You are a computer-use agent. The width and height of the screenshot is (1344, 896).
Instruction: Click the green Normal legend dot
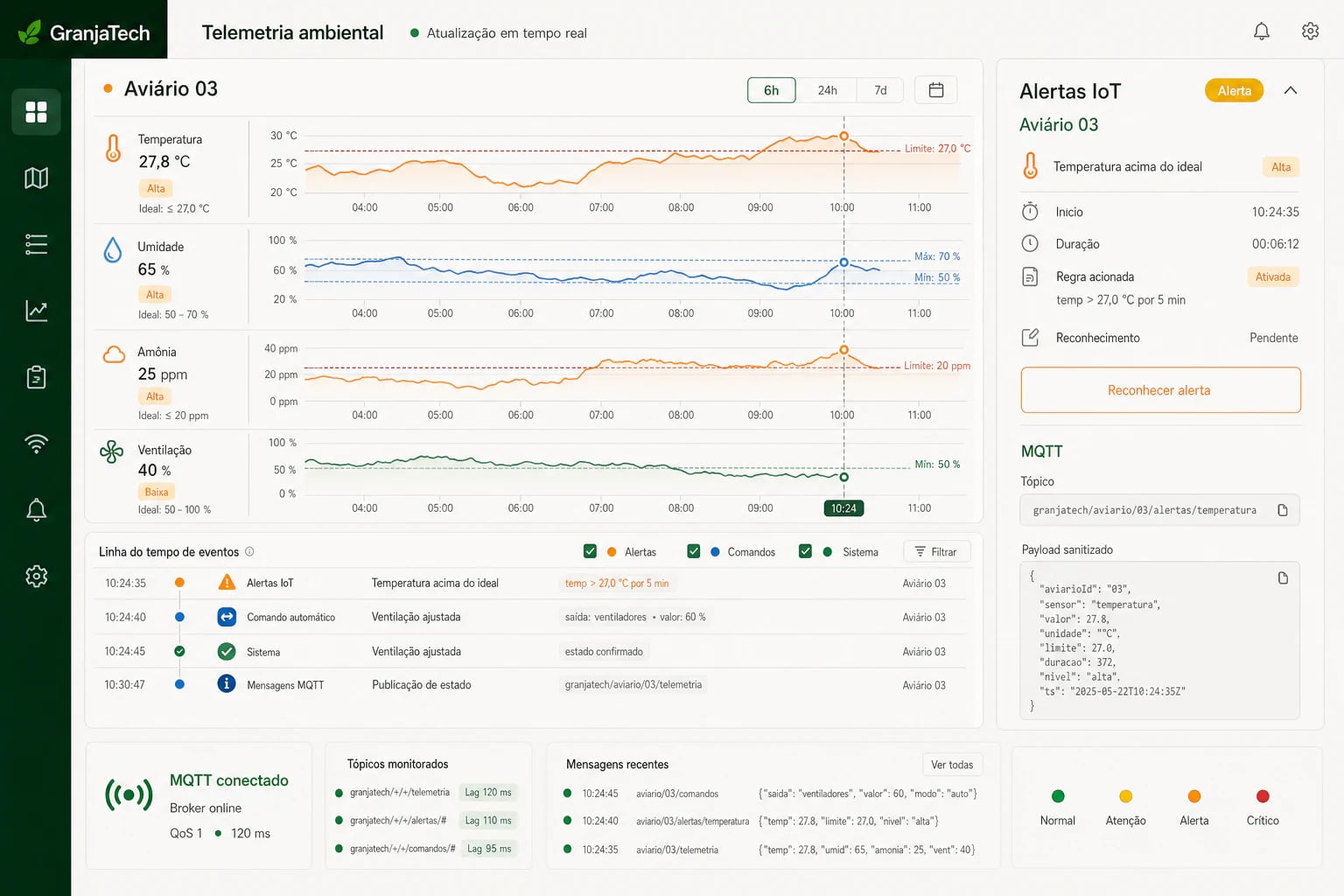coord(1058,796)
